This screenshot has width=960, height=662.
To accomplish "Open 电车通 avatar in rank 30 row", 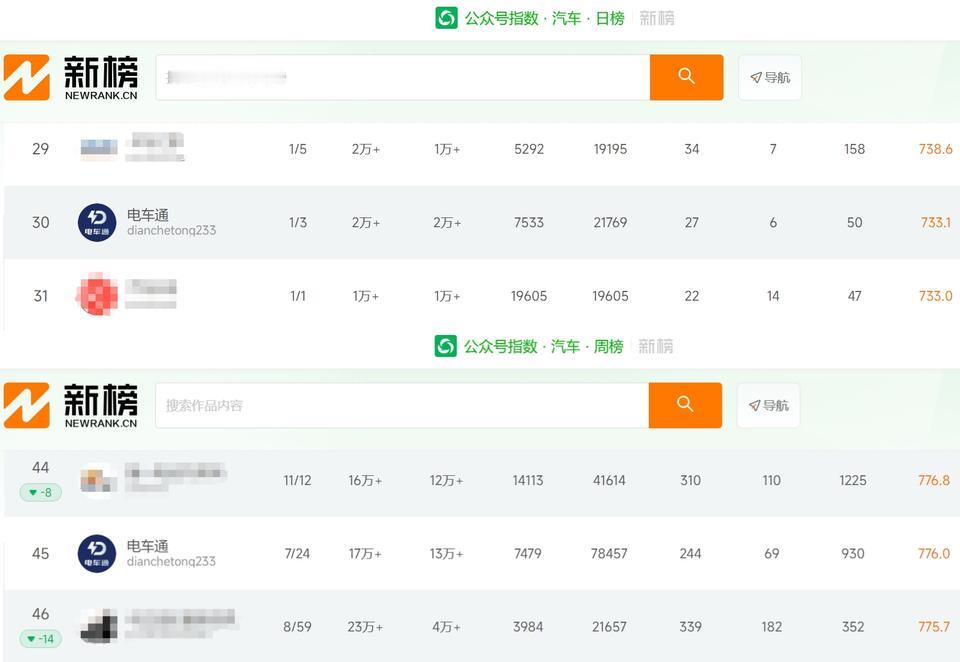I will [x=97, y=222].
